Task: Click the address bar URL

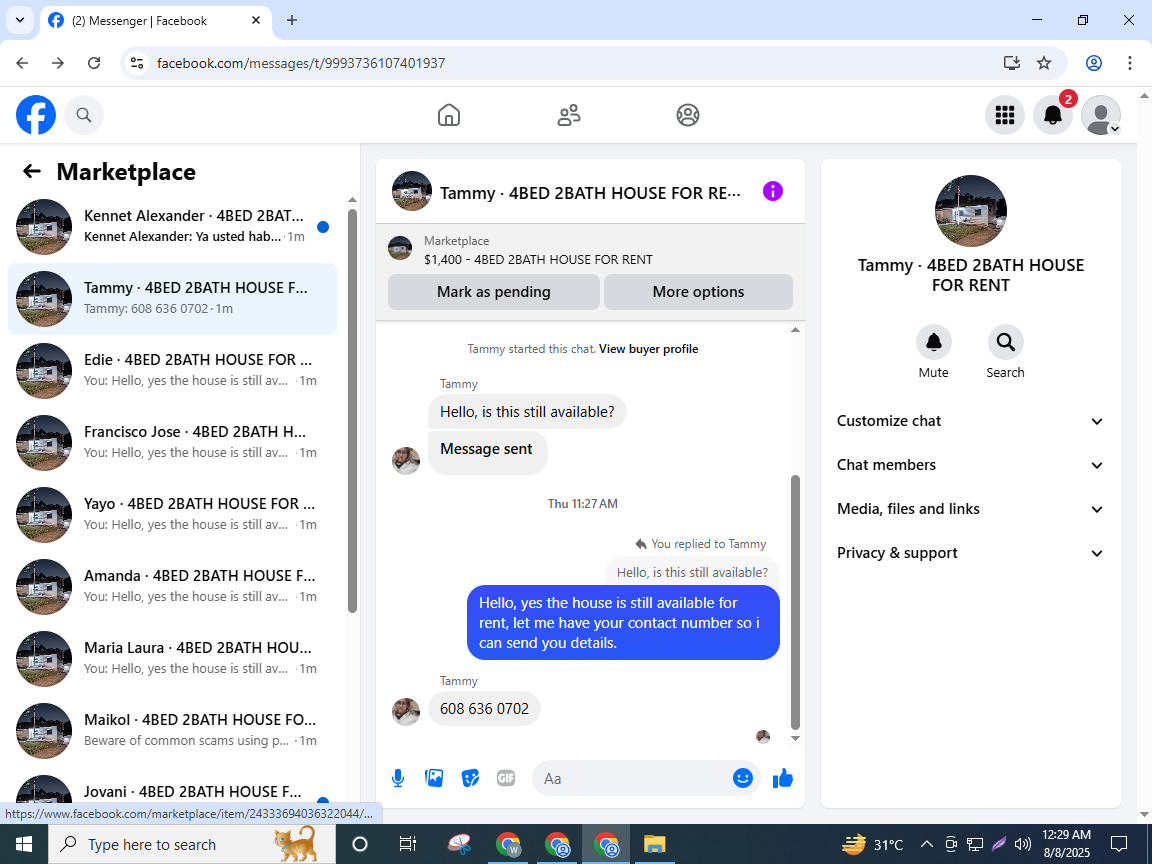Action: click(x=301, y=63)
